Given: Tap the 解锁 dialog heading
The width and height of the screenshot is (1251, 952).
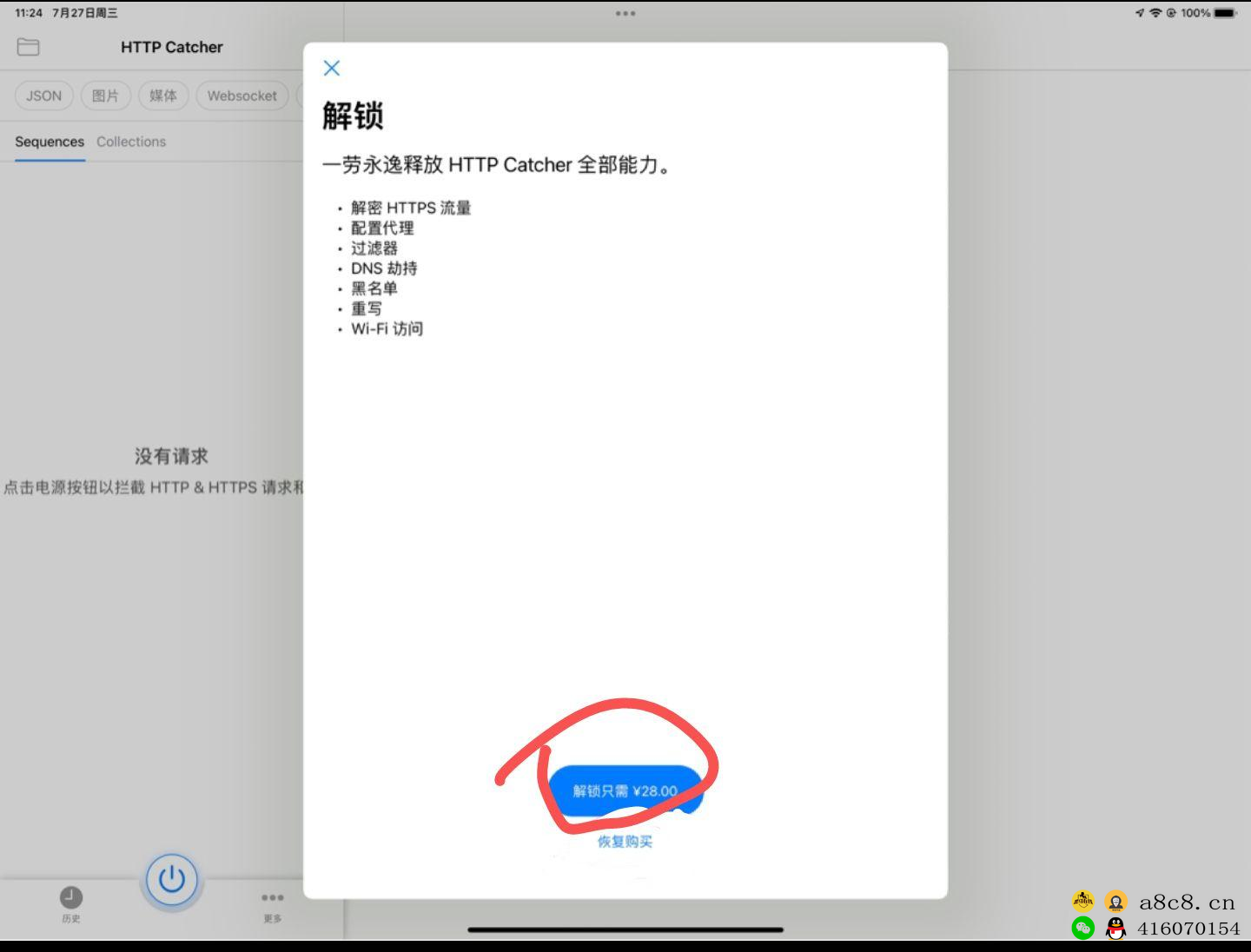Looking at the screenshot, I should [x=353, y=116].
